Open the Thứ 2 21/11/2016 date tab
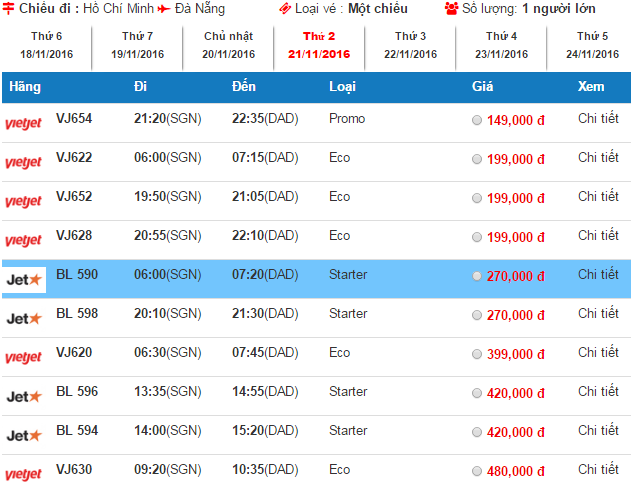This screenshot has width=631, height=493. pyautogui.click(x=319, y=45)
